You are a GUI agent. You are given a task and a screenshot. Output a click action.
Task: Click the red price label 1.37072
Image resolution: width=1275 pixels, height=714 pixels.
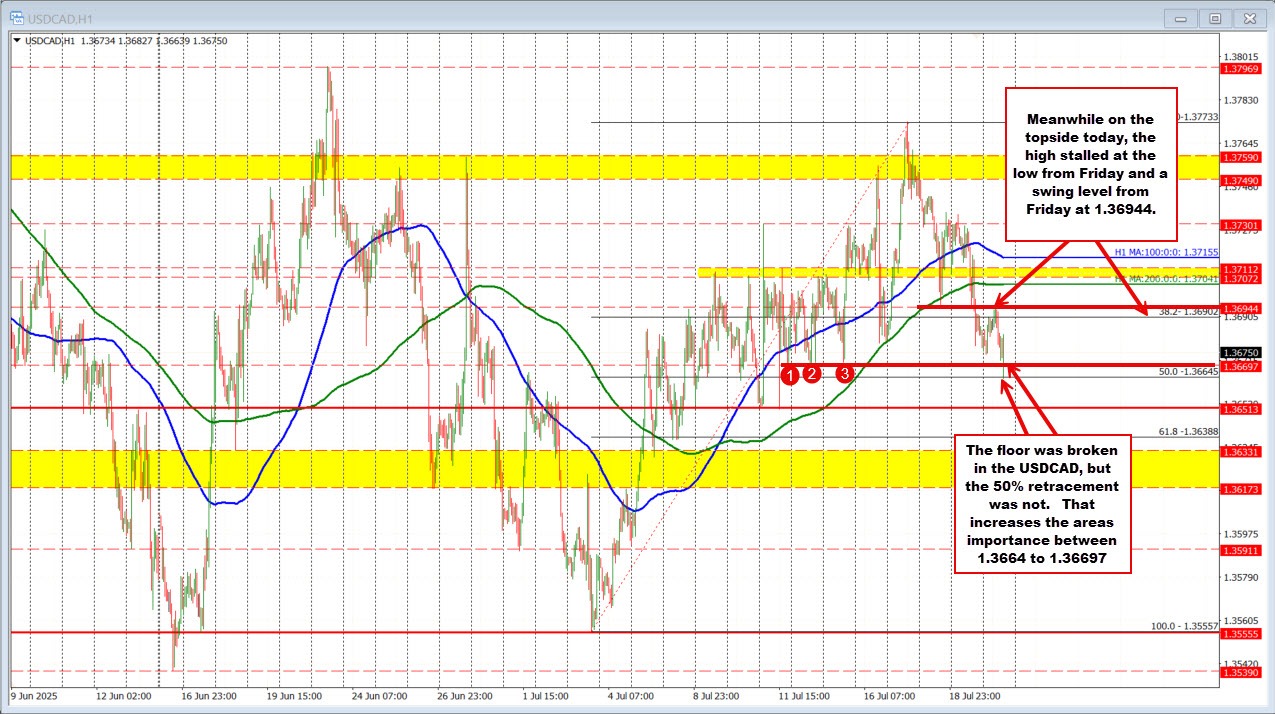coord(1240,279)
